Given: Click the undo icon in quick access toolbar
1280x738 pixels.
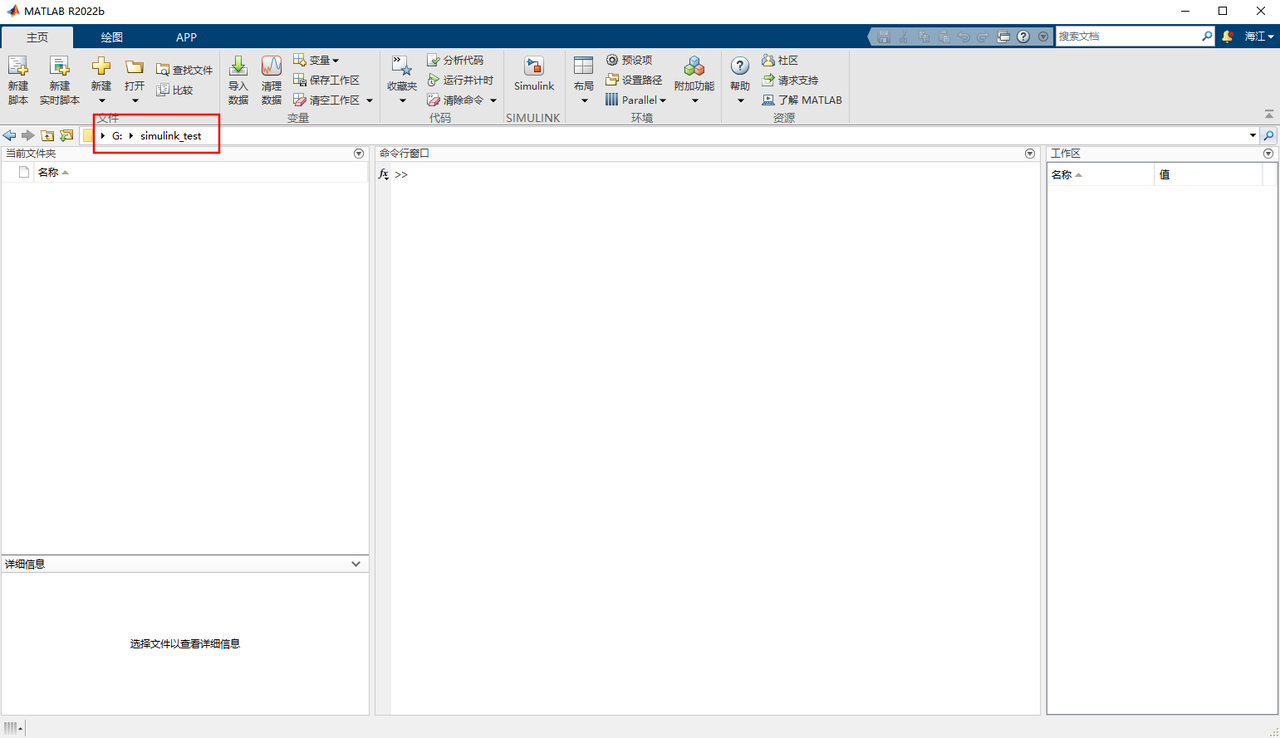Looking at the screenshot, I should [964, 36].
